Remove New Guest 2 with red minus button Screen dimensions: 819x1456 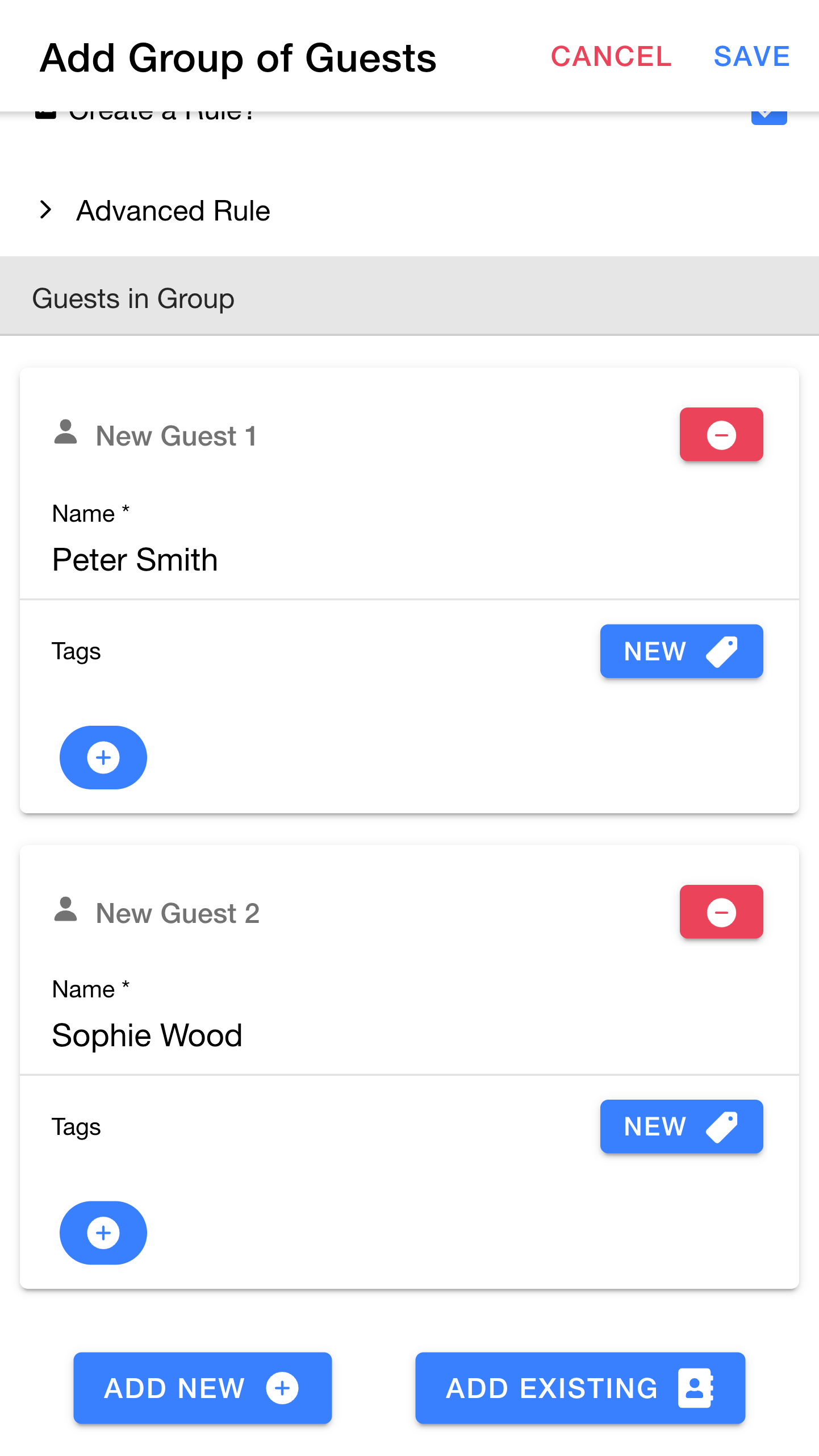[721, 912]
